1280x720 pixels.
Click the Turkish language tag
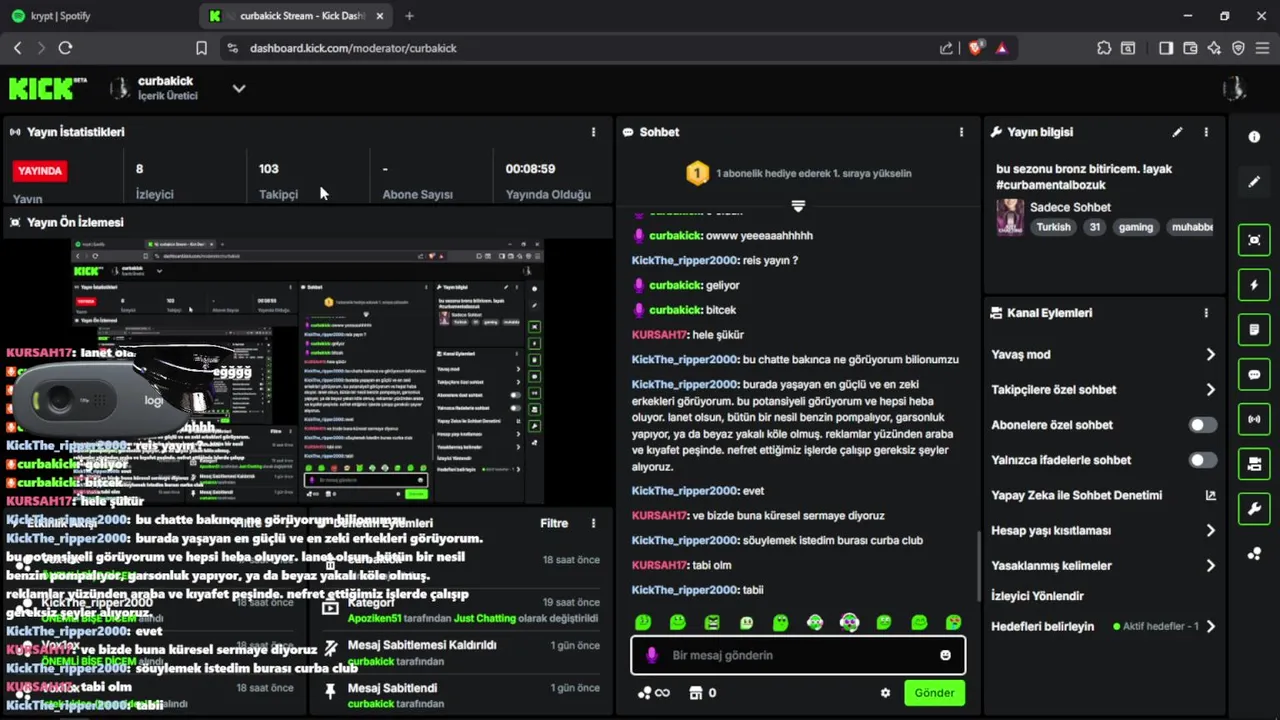[x=1053, y=227]
